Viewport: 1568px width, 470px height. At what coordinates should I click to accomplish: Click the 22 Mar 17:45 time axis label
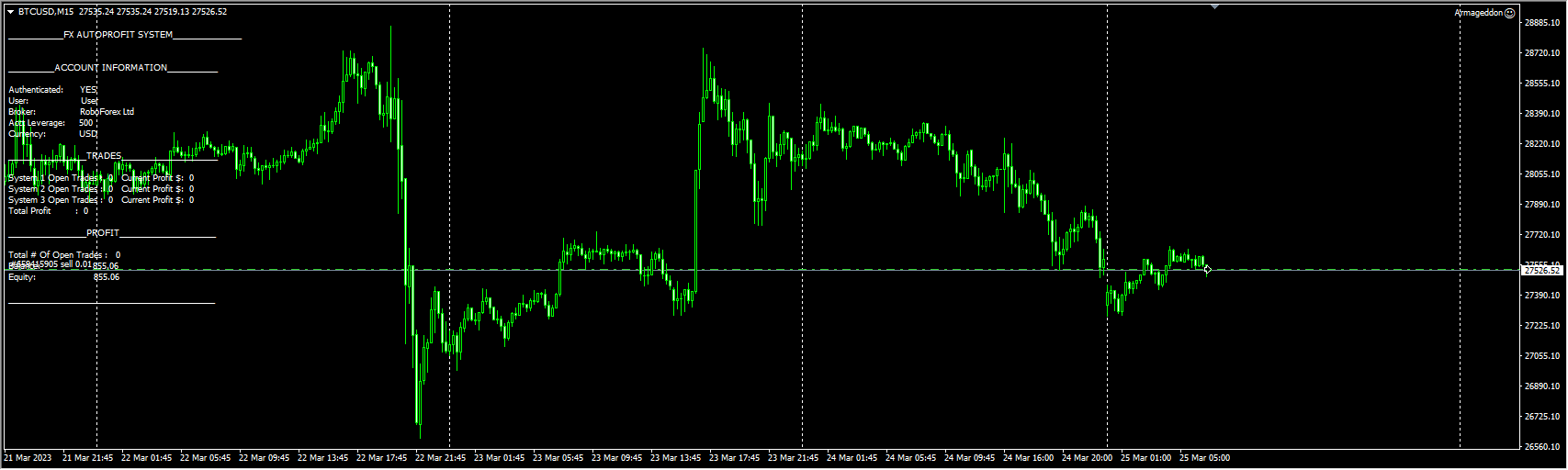382,457
